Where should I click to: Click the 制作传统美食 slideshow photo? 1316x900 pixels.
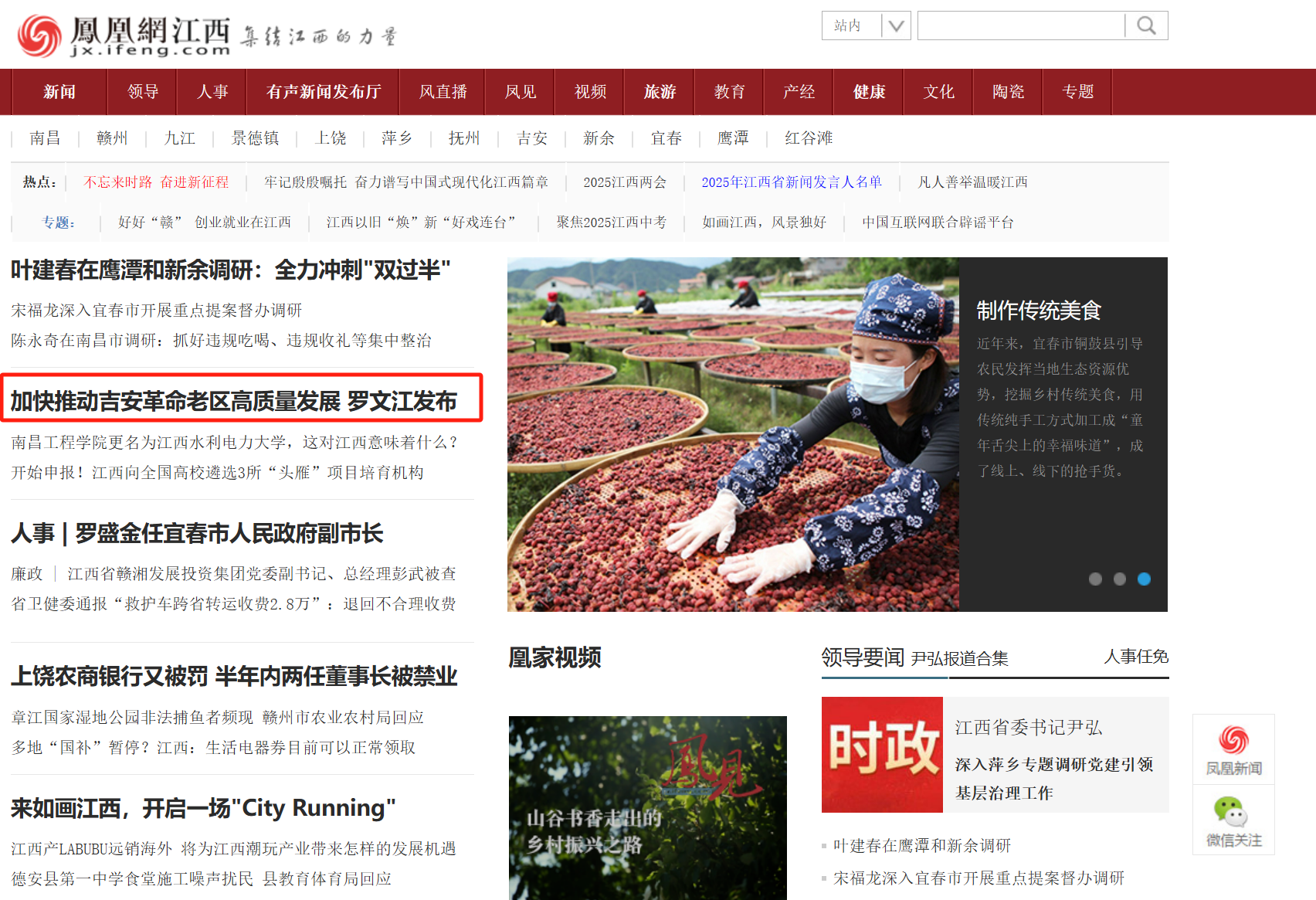pyautogui.click(x=733, y=434)
